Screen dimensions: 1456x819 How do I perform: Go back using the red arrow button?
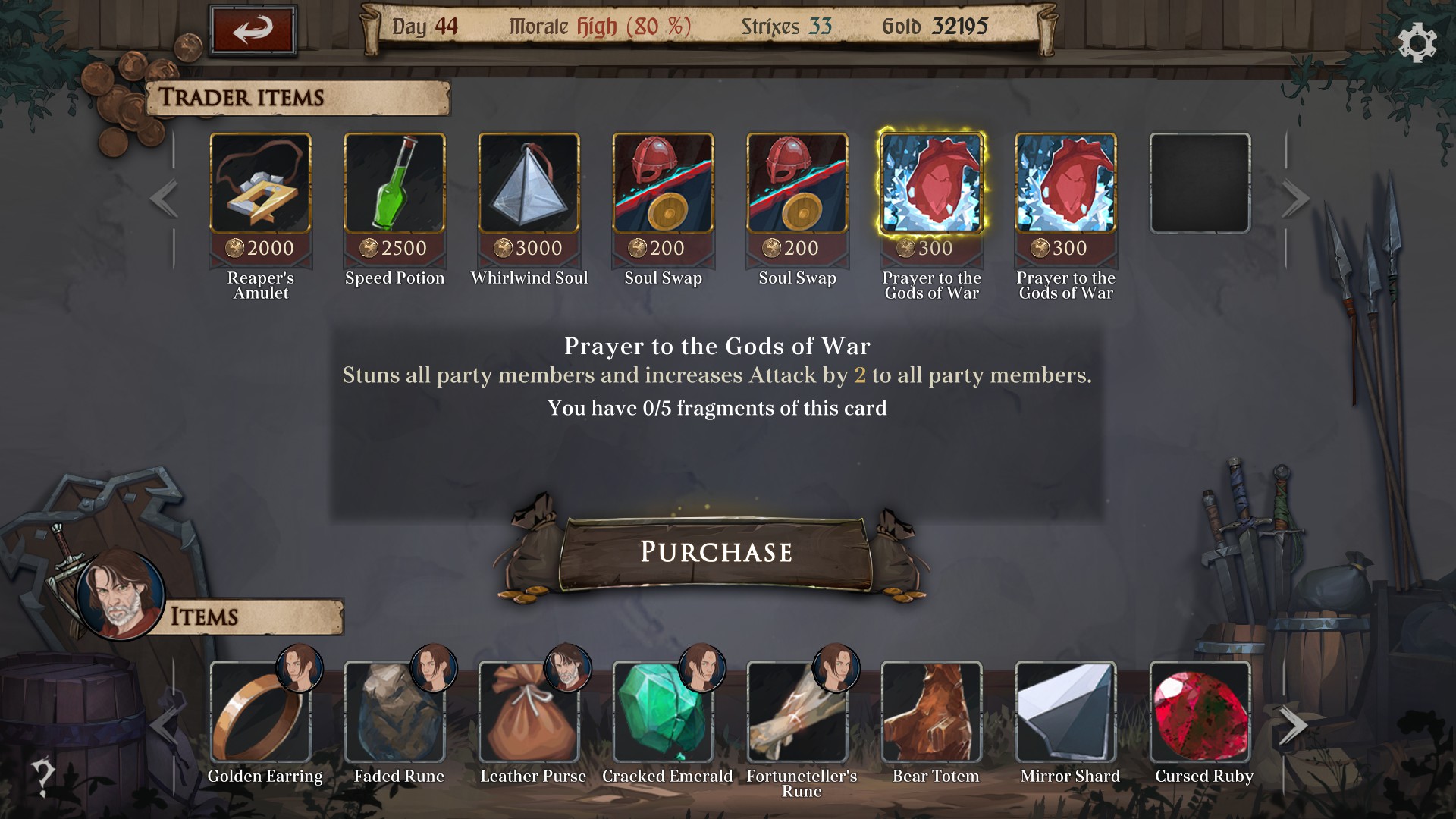point(253,30)
